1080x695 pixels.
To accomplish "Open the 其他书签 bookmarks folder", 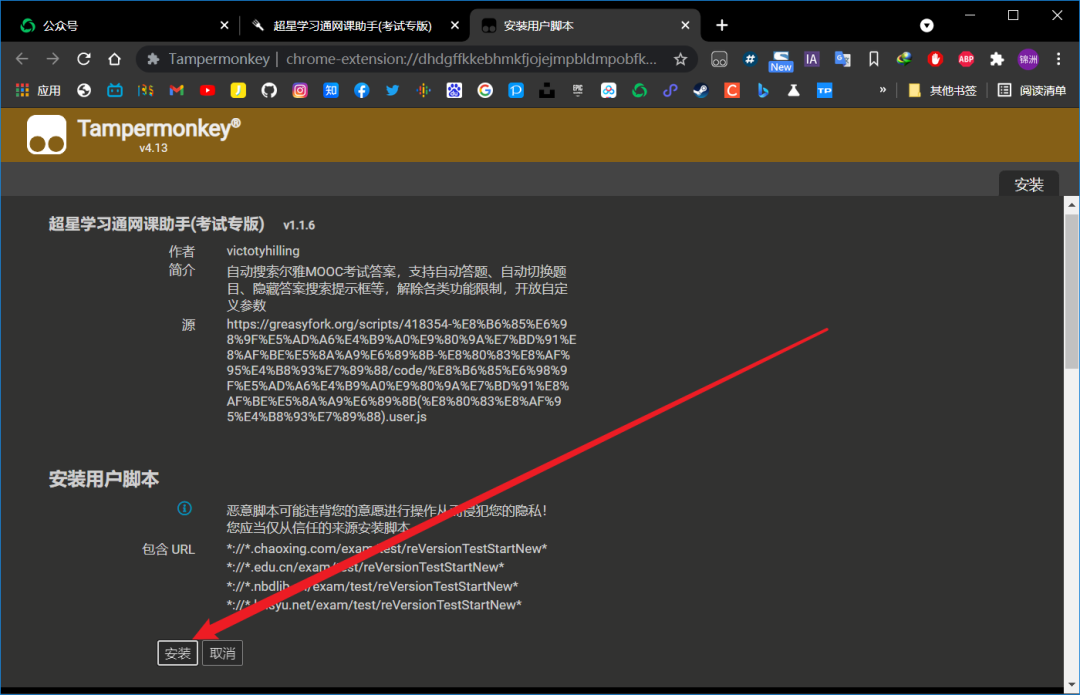I will (x=942, y=90).
